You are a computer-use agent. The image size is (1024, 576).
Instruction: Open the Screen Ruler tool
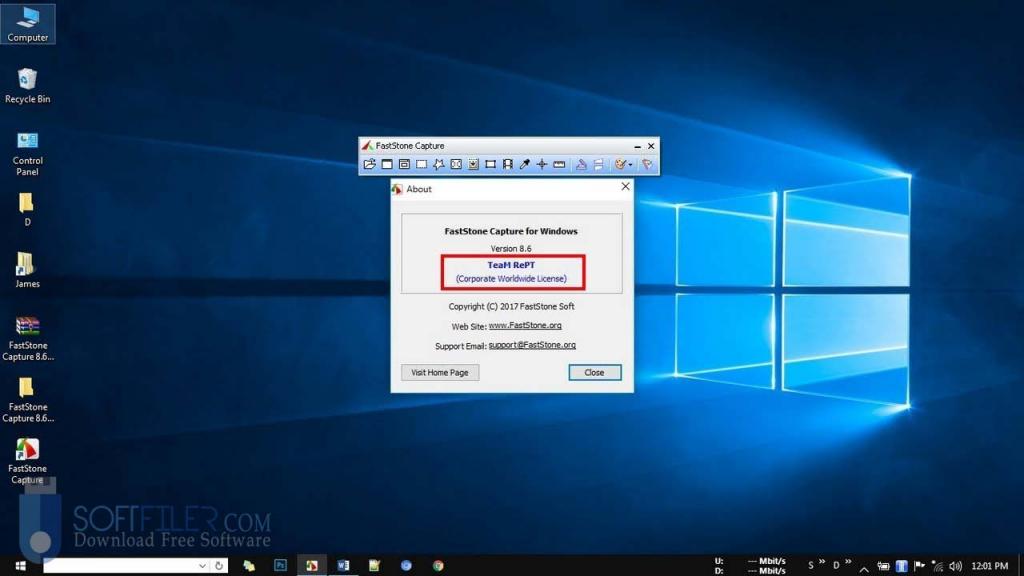[x=559, y=164]
